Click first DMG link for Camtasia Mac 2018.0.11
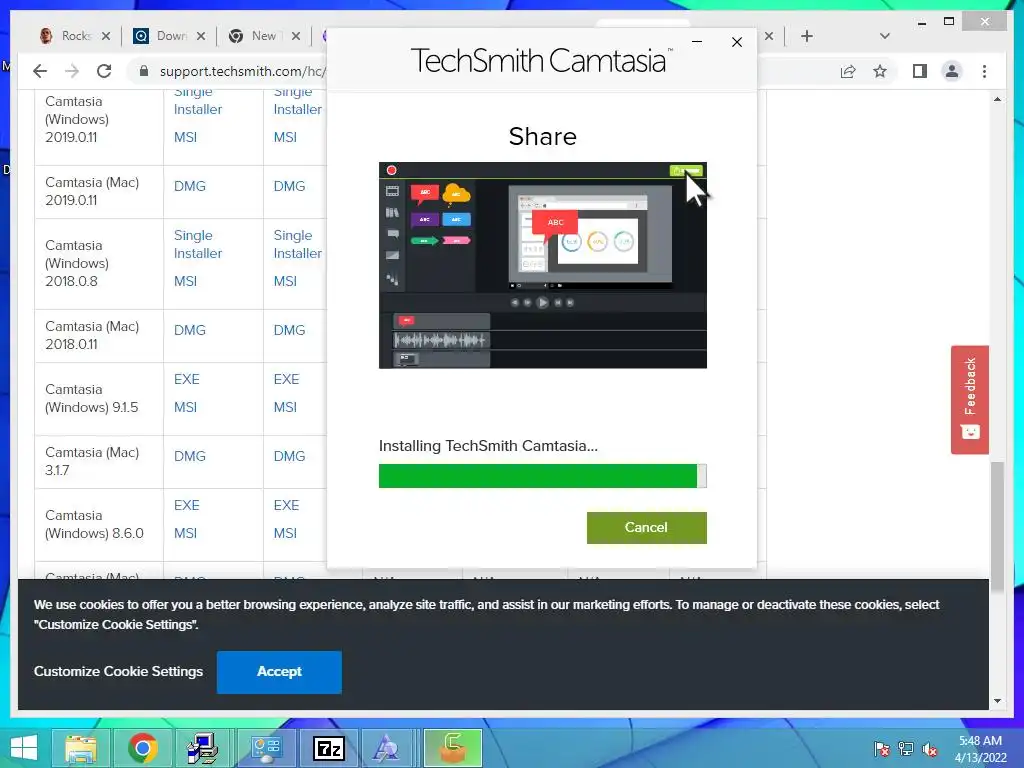Image resolution: width=1024 pixels, height=768 pixels. [x=189, y=330]
